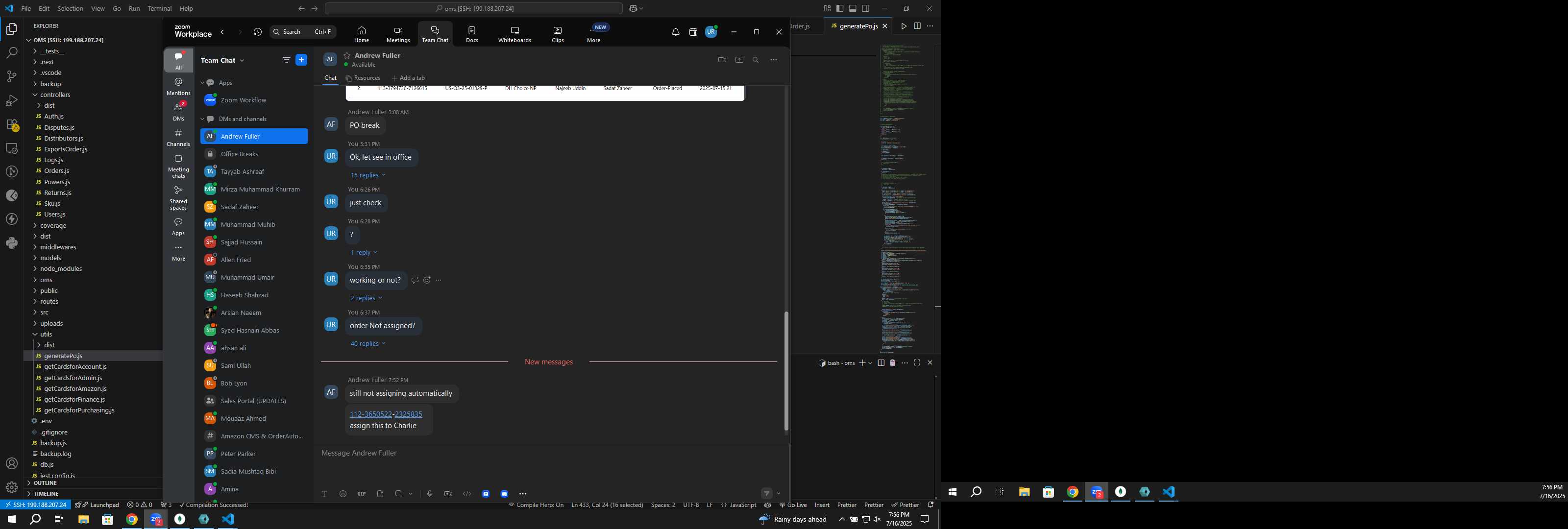Open Resources tab in chat
Viewport: 1568px width, 529px height.
pos(363,78)
